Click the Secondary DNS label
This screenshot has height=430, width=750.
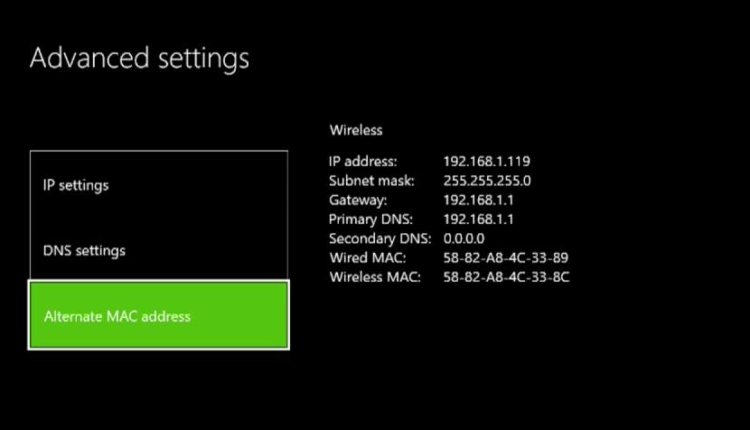(x=379, y=239)
